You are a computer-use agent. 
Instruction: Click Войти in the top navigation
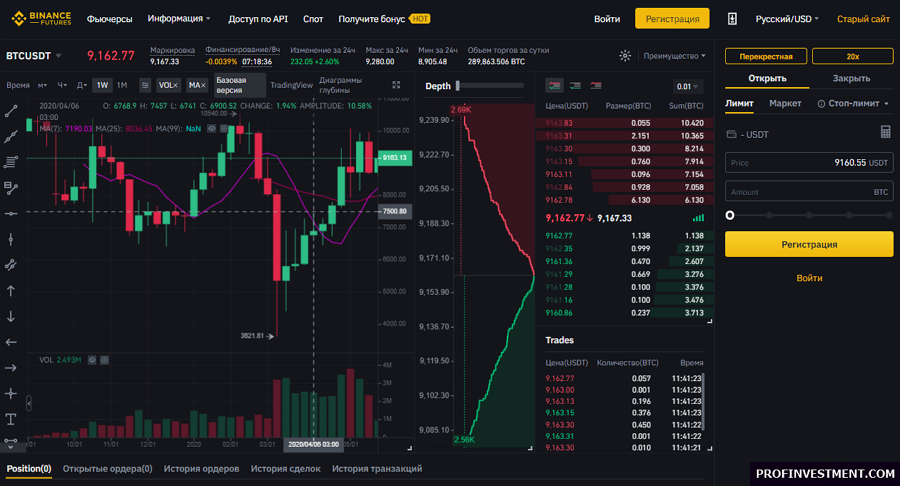point(607,19)
